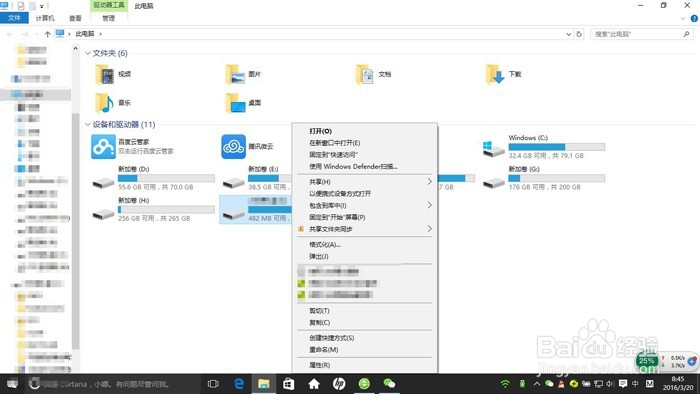The width and height of the screenshot is (700, 394).
Task: Click the search magnifier icon
Action: [x=686, y=34]
